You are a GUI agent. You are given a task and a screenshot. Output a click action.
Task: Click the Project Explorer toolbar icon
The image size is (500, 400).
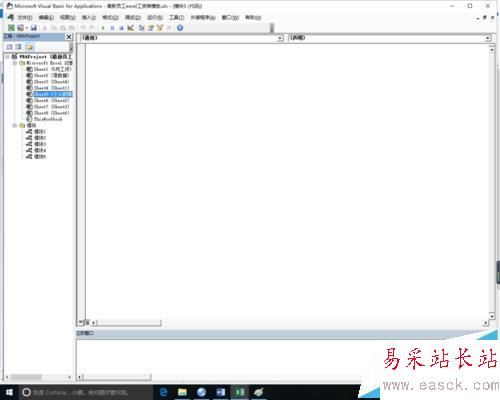point(142,28)
